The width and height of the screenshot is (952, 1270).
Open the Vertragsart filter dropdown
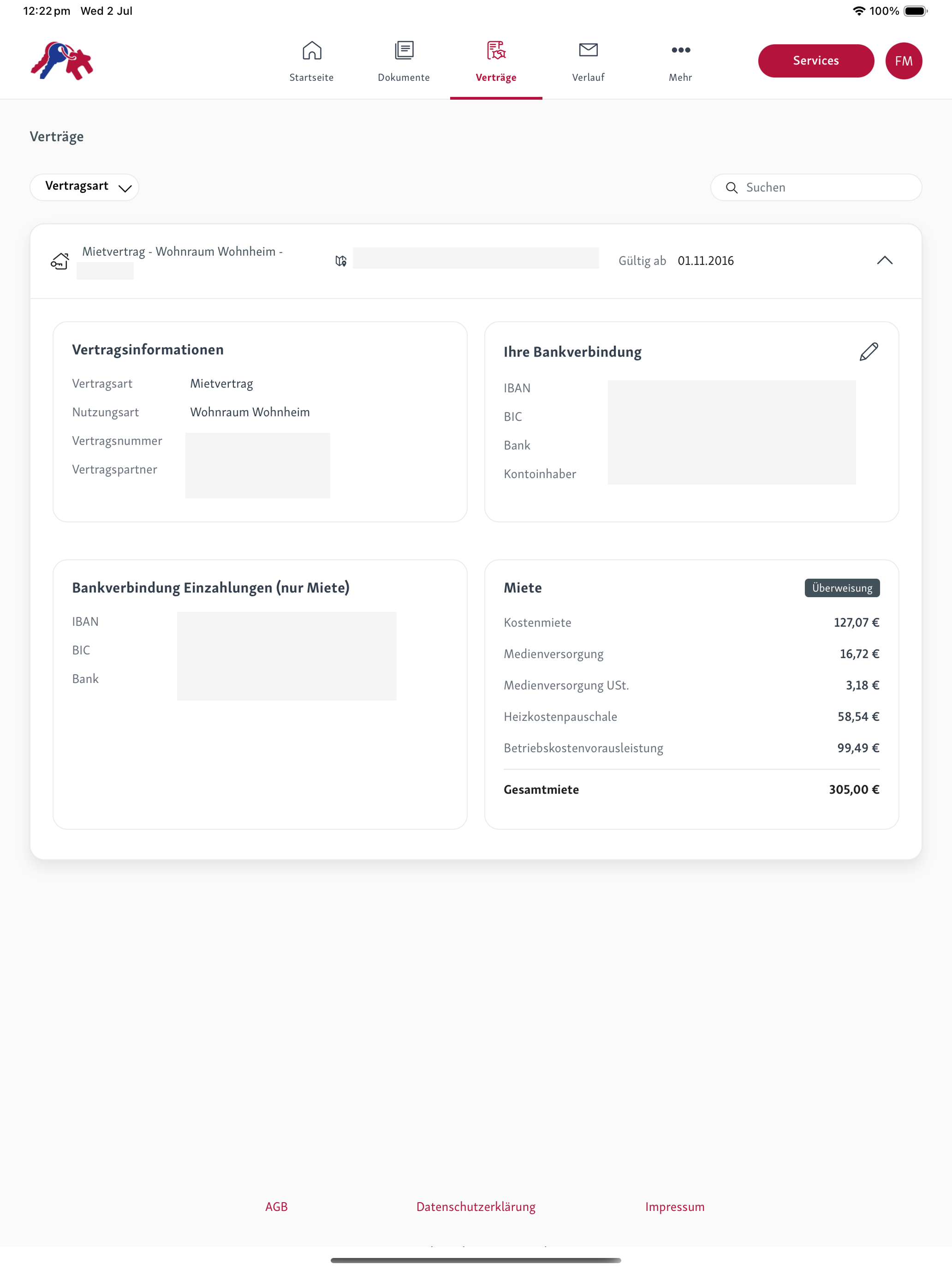84,187
